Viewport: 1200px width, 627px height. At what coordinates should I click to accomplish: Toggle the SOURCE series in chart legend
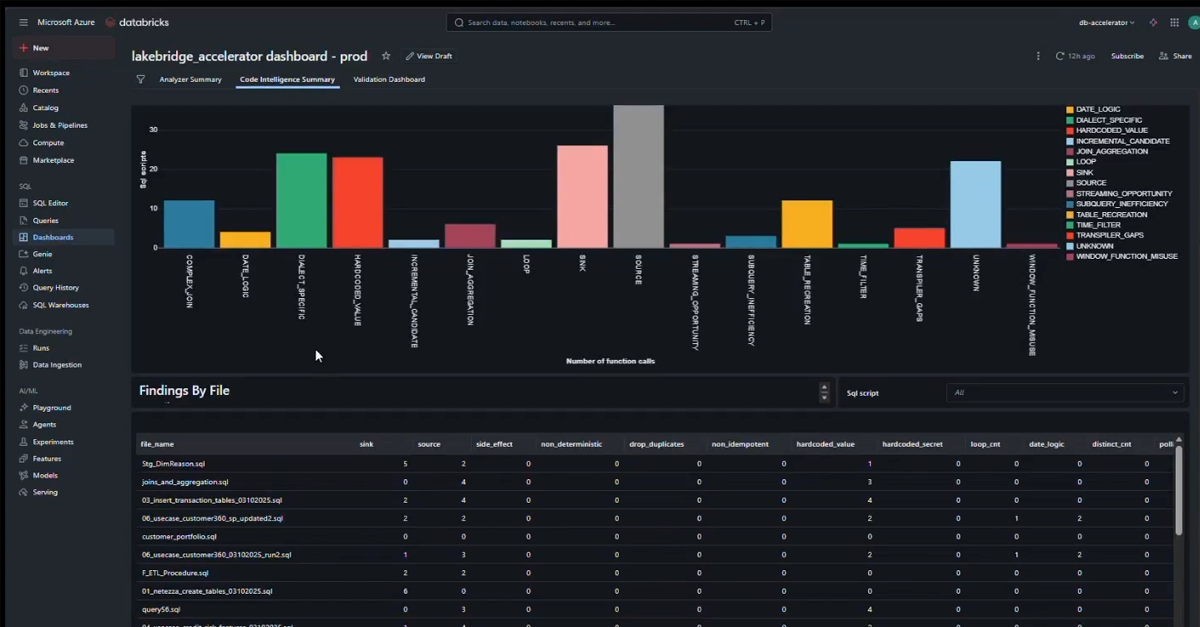pyautogui.click(x=1091, y=183)
